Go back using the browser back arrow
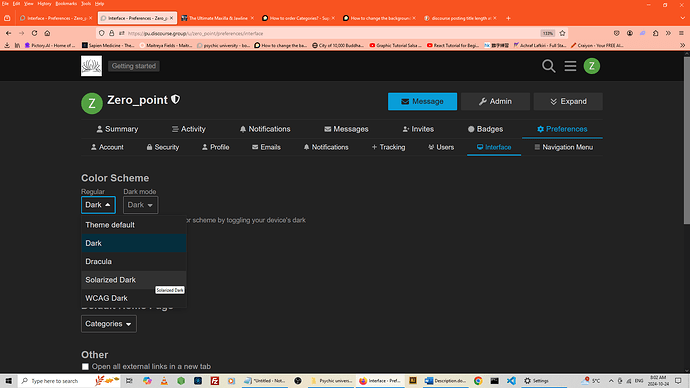 tap(8, 33)
